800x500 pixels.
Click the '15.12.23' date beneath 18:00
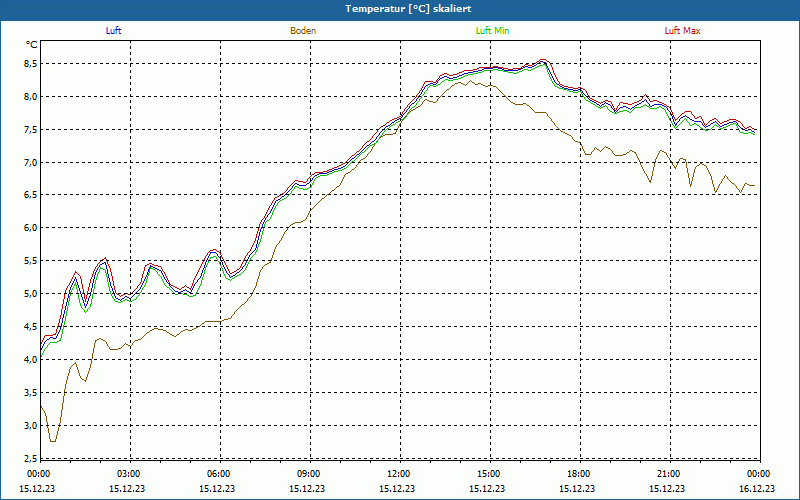click(x=578, y=488)
